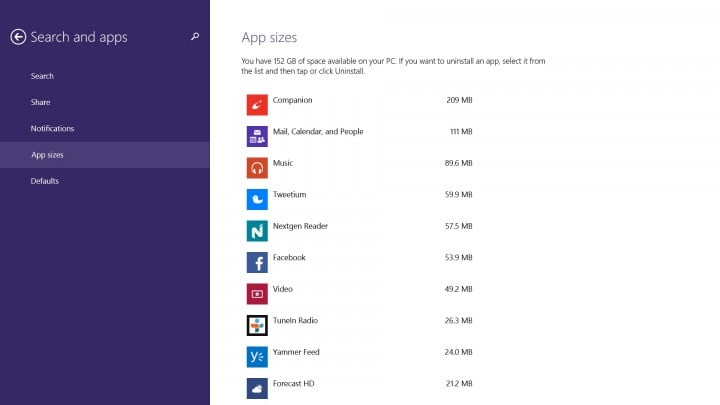Click the TuneIn Radio name
This screenshot has height=405, width=720.
coord(295,321)
